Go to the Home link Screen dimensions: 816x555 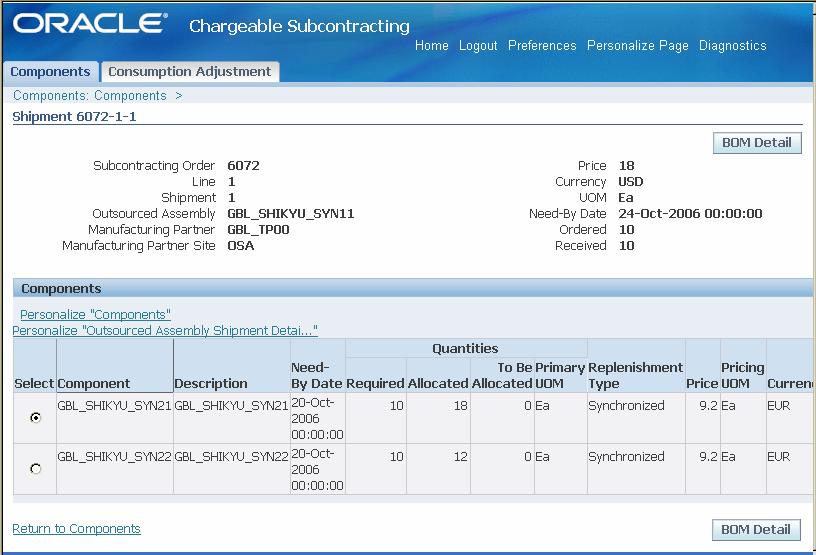point(431,45)
